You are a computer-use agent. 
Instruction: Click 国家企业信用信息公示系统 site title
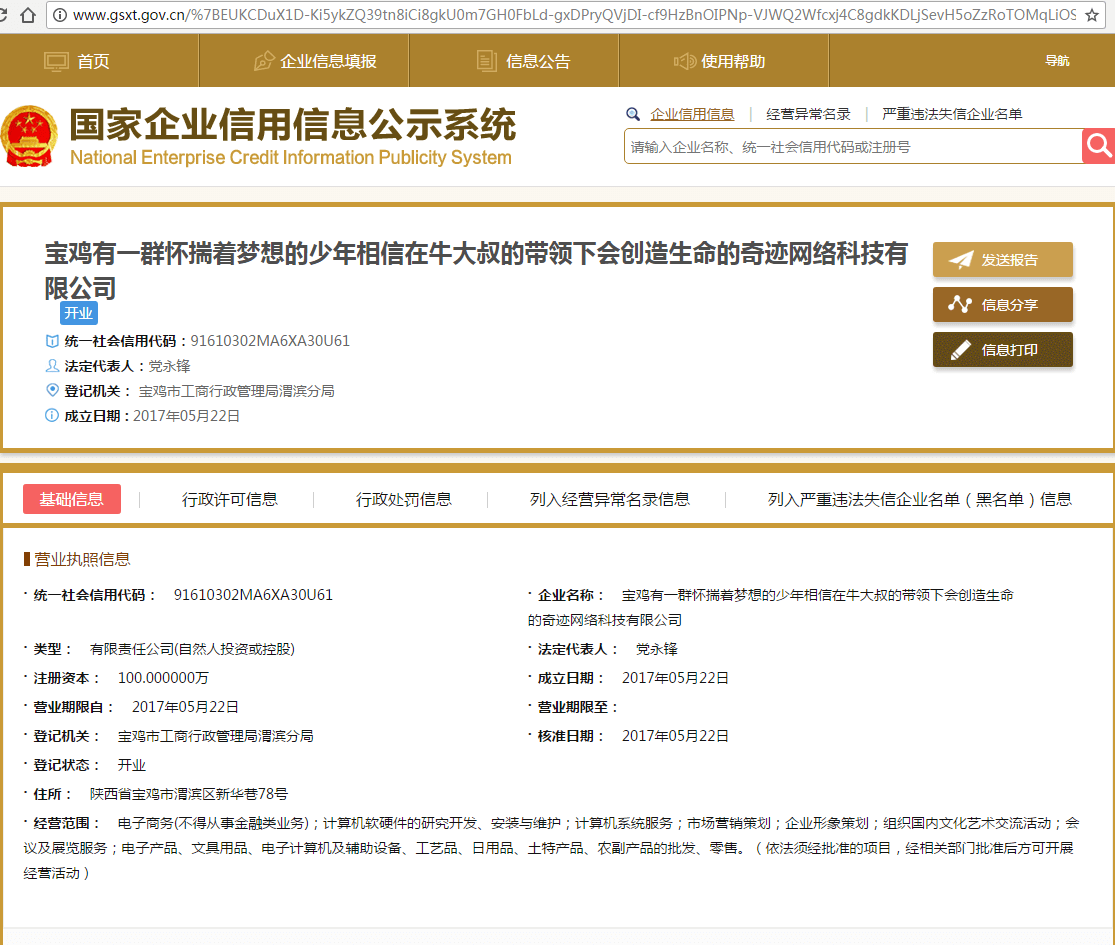click(292, 125)
